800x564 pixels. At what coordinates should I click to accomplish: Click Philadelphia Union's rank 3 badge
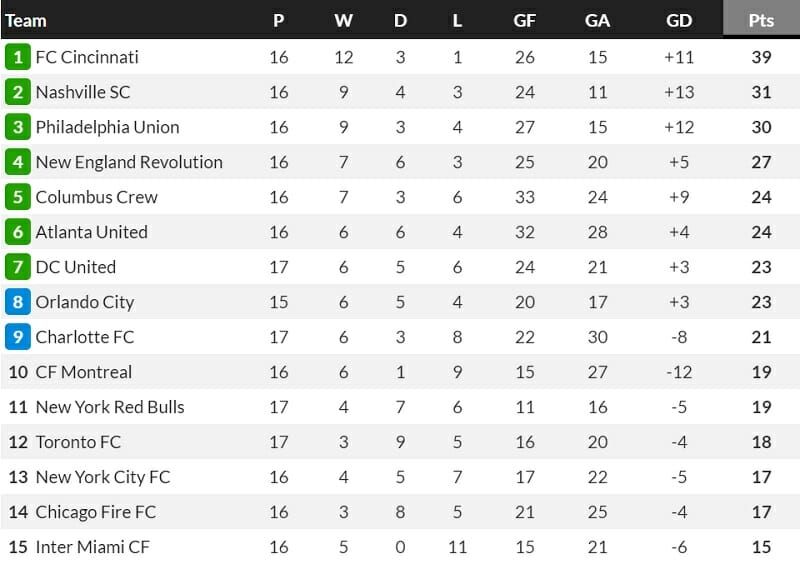tap(17, 127)
